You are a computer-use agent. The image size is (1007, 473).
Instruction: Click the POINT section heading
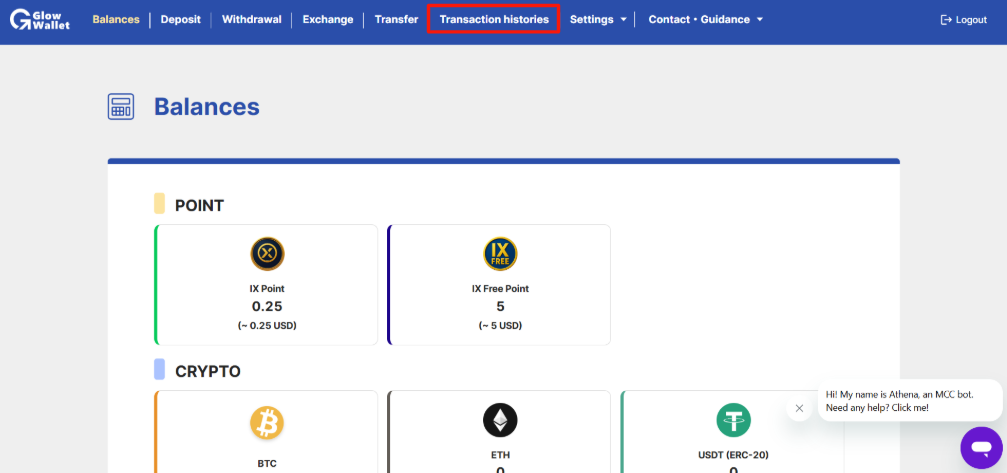[x=199, y=205]
